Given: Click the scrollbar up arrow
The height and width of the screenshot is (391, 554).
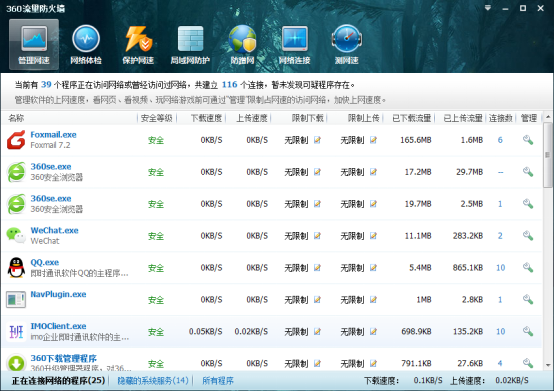Looking at the screenshot, I should [x=548, y=117].
